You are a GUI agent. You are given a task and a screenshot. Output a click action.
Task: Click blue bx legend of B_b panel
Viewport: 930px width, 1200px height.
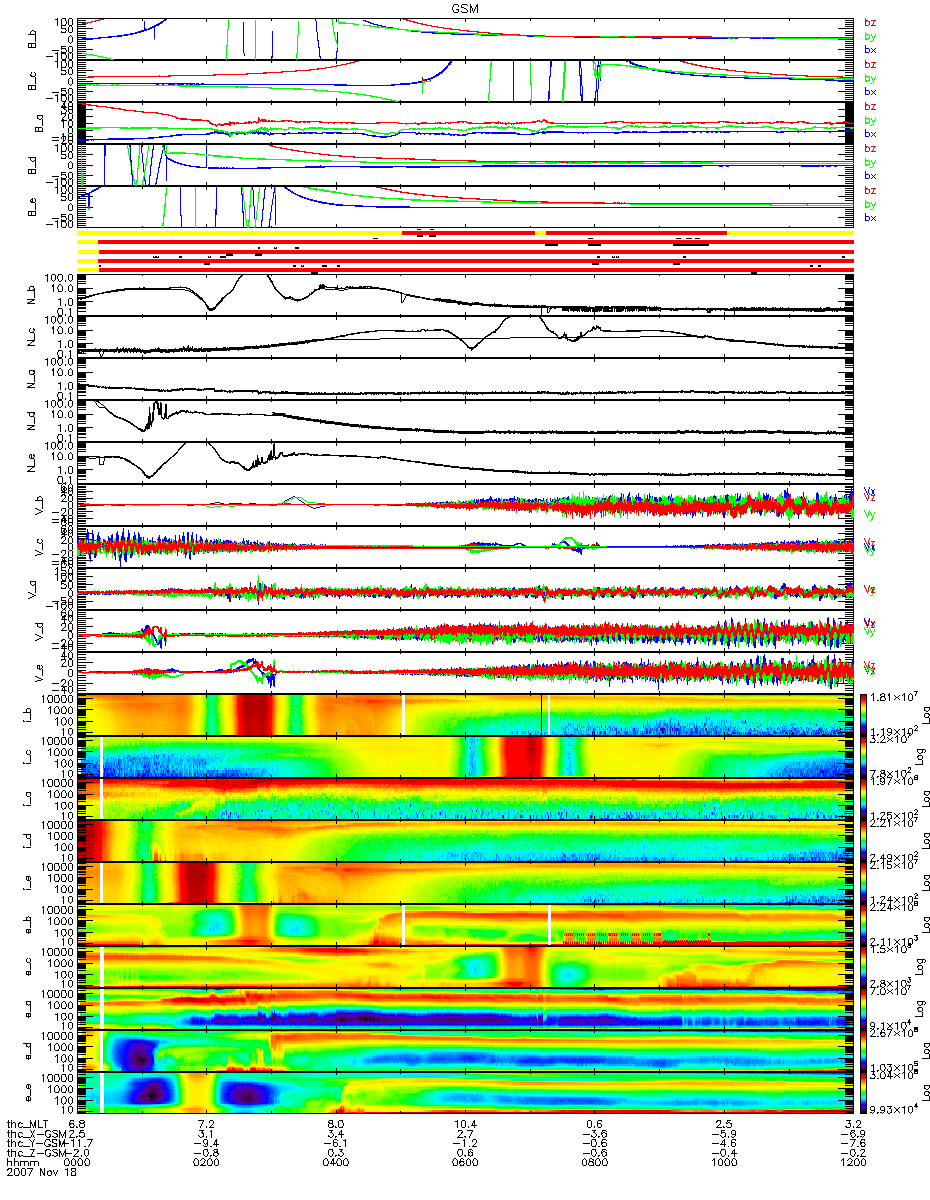(870, 50)
